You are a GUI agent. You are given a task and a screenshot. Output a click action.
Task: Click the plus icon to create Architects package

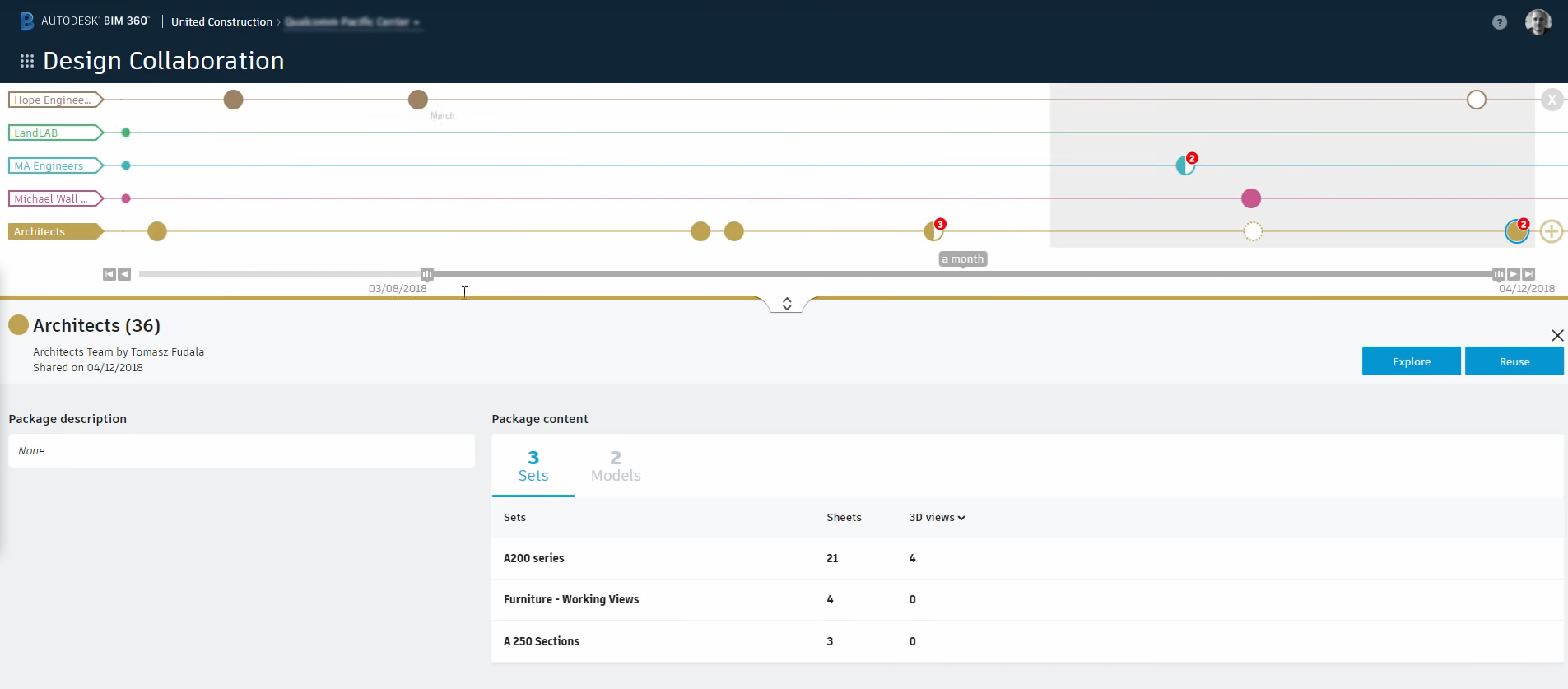point(1551,231)
